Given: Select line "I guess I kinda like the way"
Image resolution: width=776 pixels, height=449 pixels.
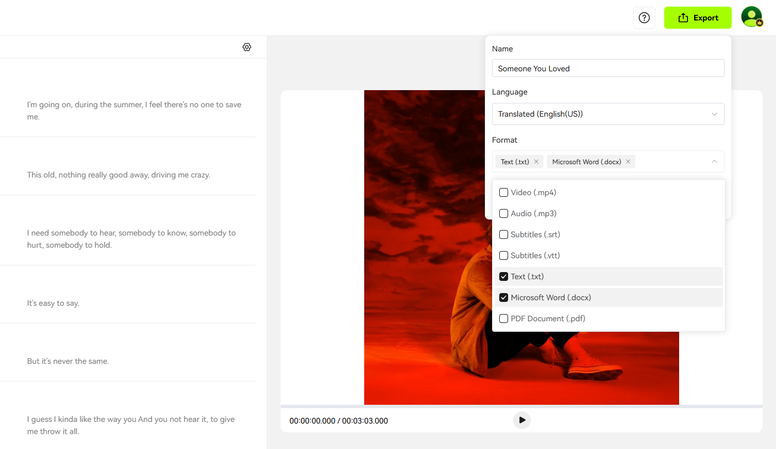Looking at the screenshot, I should (x=131, y=425).
